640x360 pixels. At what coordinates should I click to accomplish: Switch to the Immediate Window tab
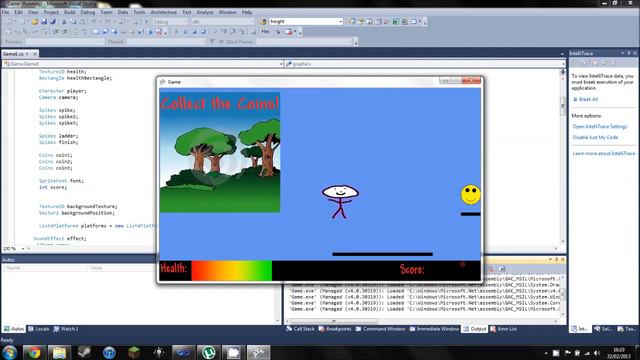[x=434, y=329]
